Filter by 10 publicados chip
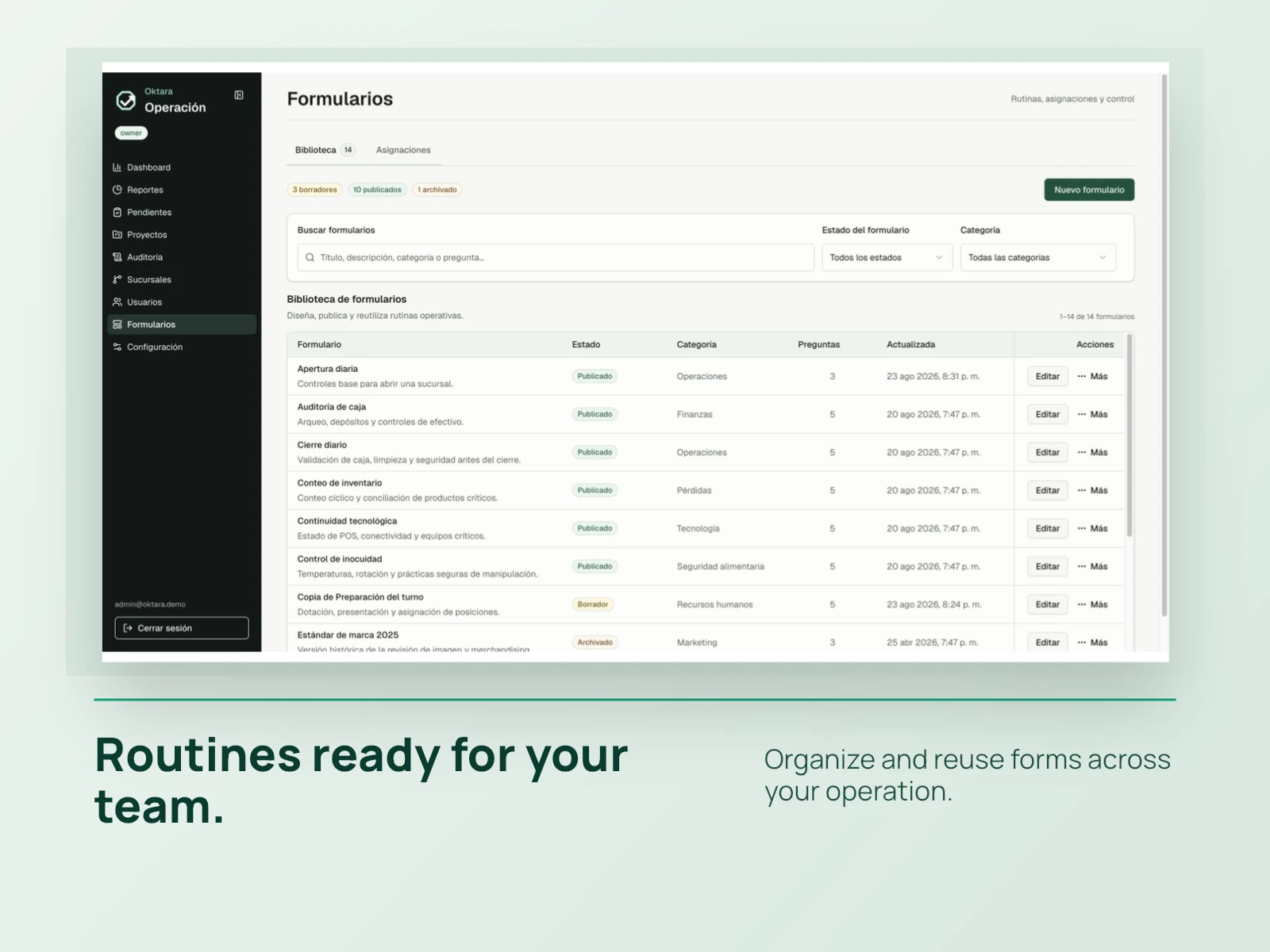 [x=377, y=190]
